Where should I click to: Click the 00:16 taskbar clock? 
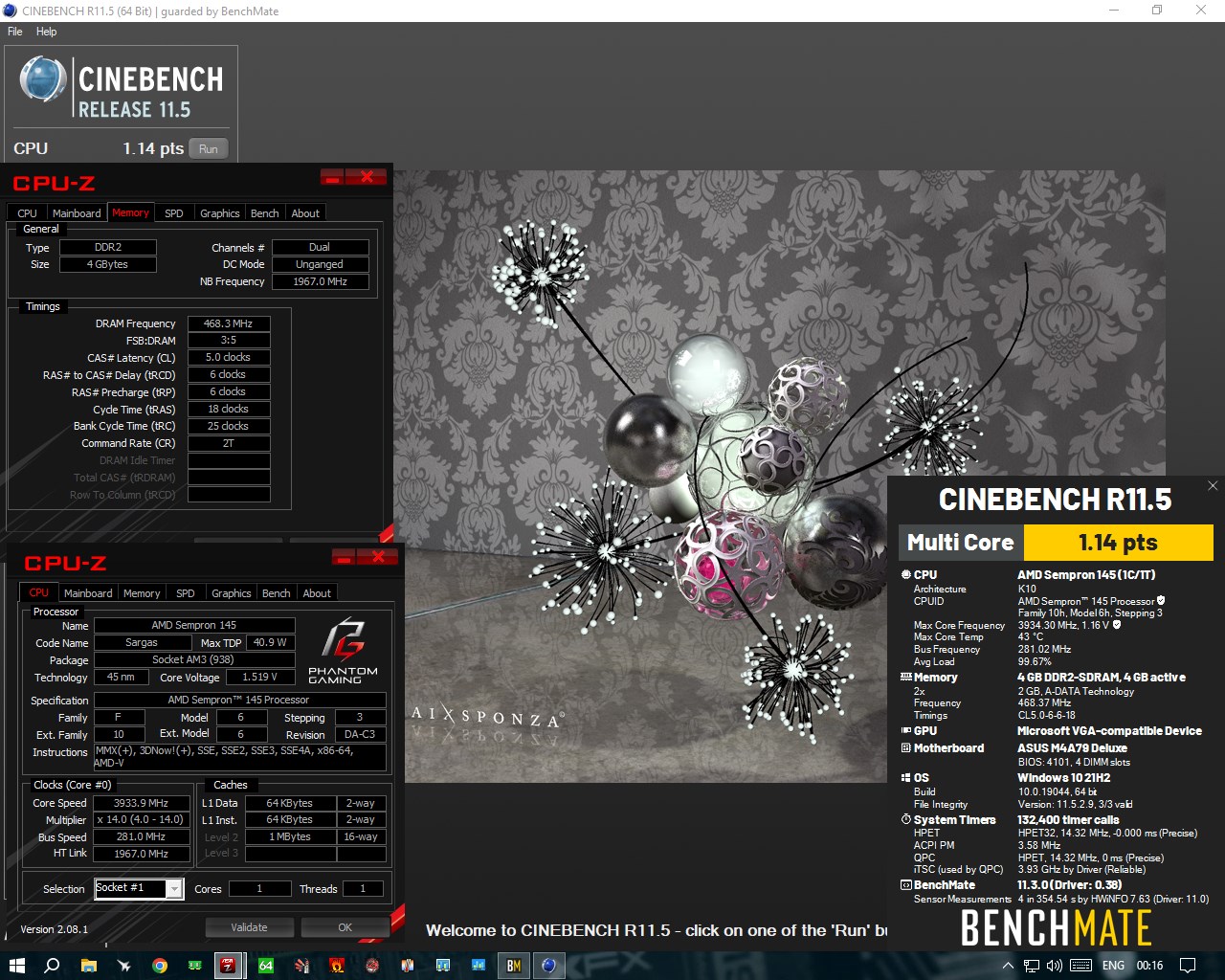[1149, 966]
